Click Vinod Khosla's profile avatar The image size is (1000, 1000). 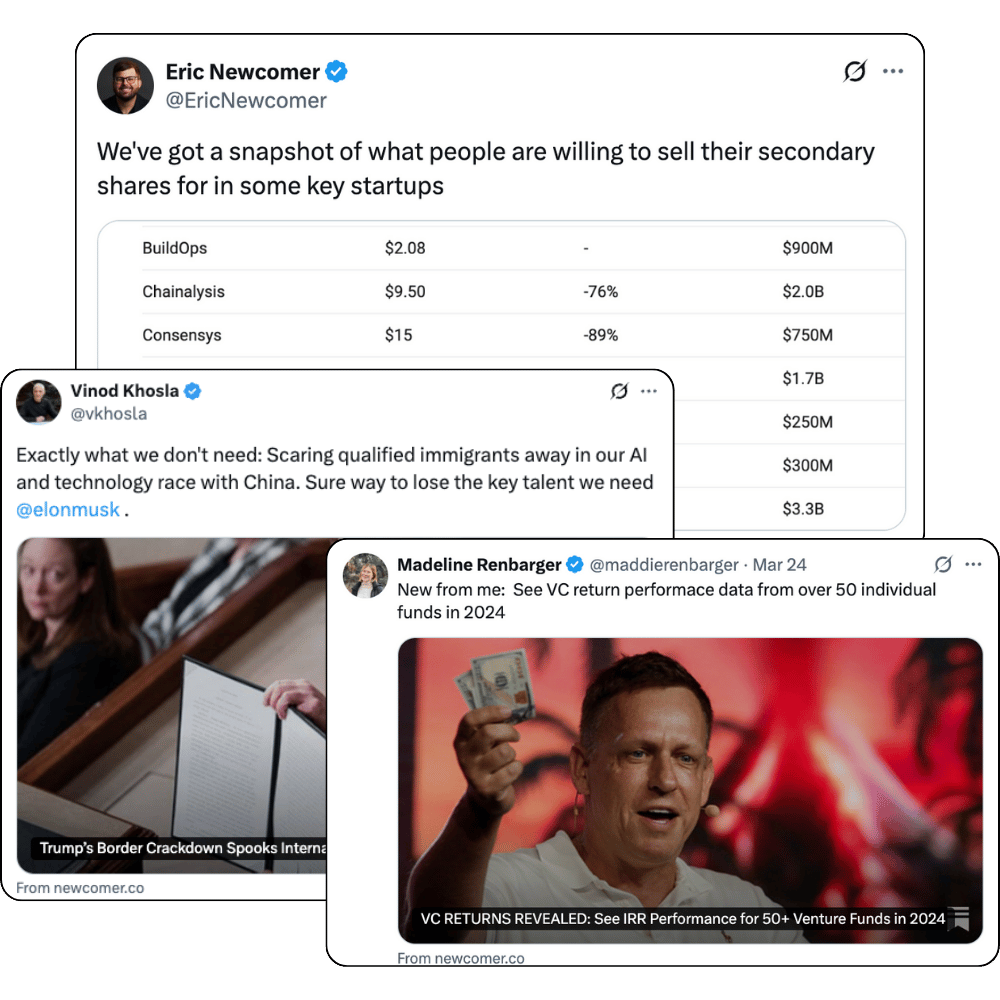[x=39, y=402]
